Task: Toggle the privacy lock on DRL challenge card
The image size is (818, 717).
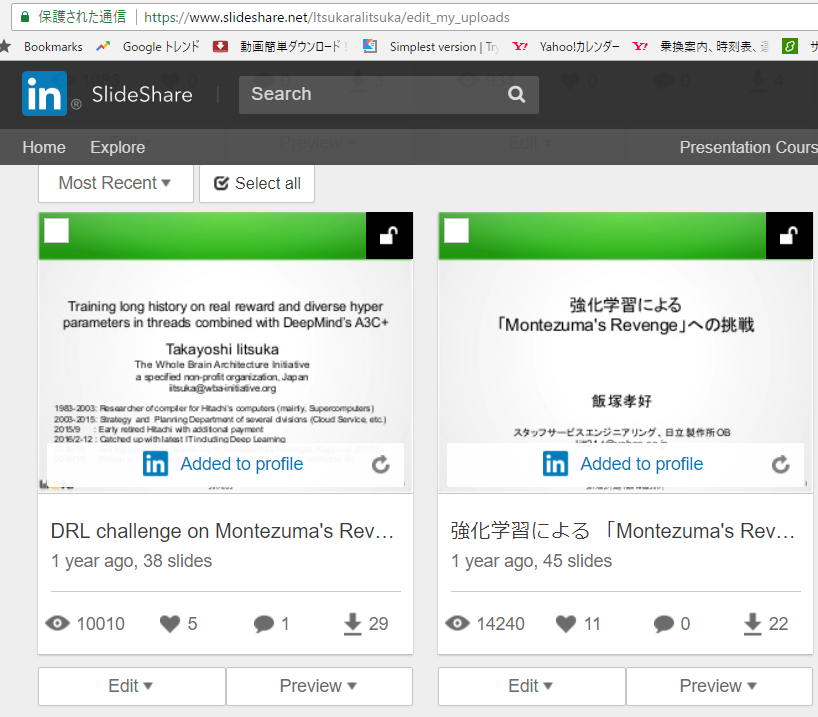Action: coord(389,235)
